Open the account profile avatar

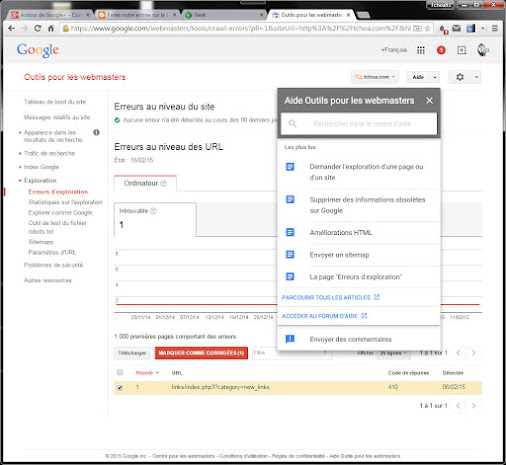pos(482,50)
